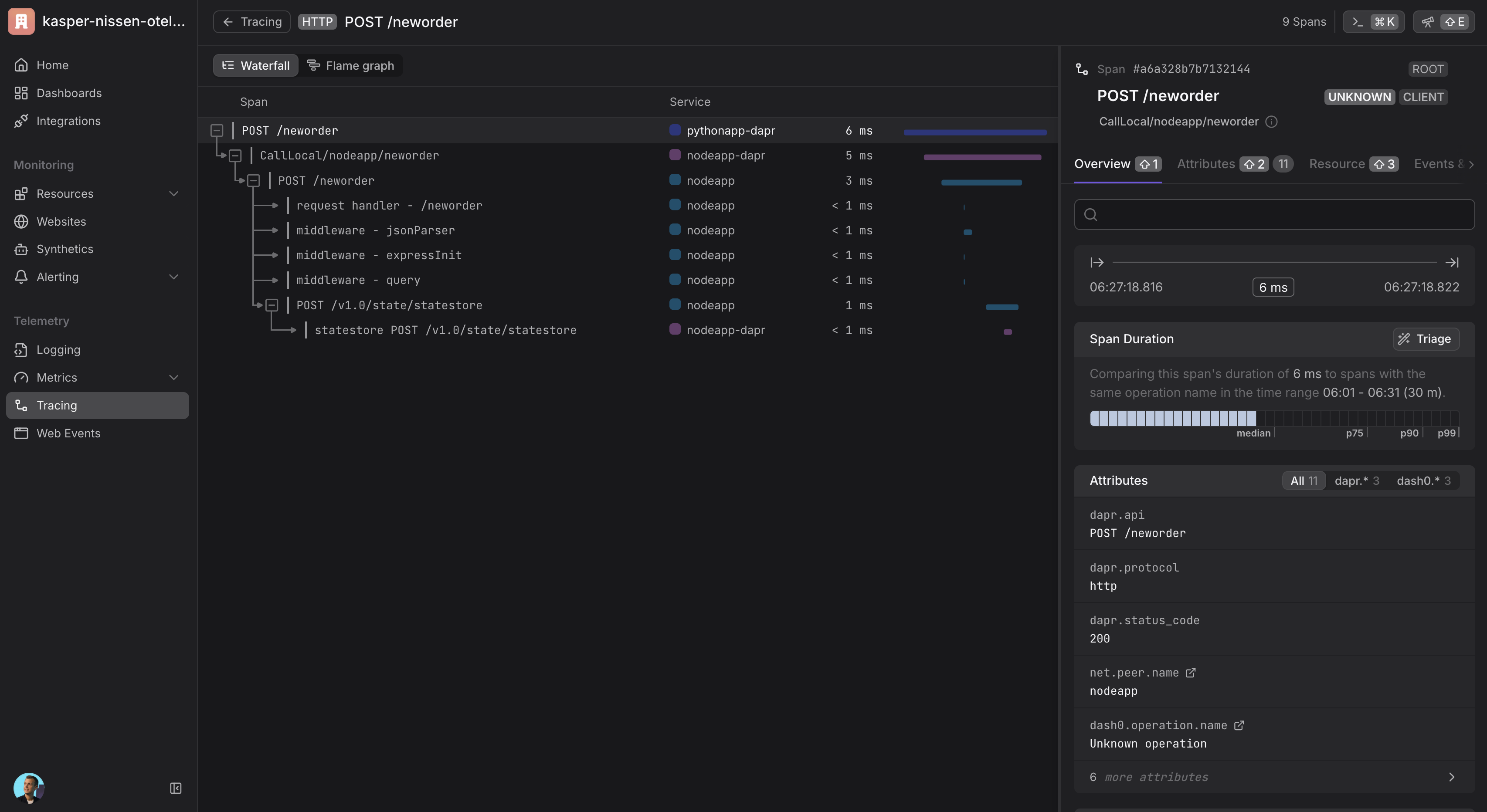Collapse the sidebar panel icon

pos(176,788)
